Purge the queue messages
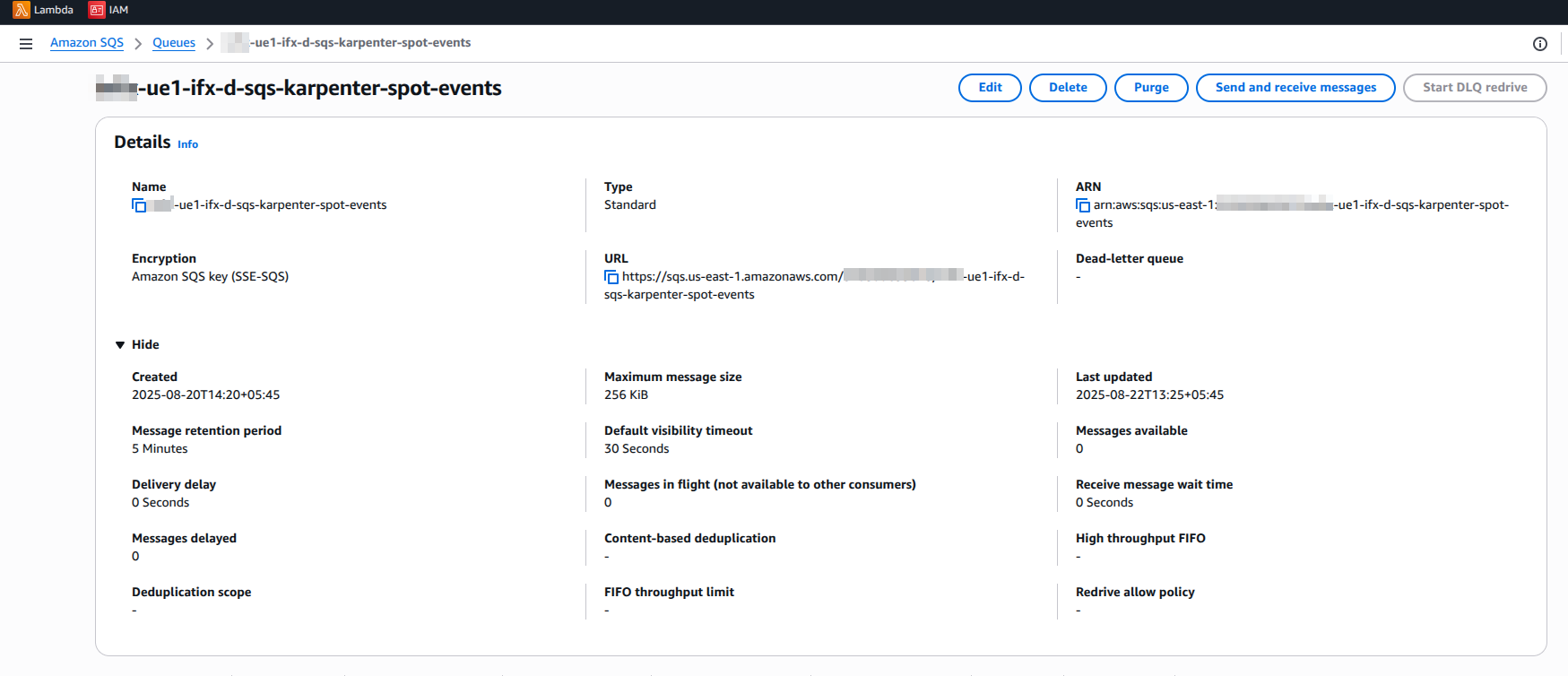Viewport: 1568px width, 676px height. [1151, 88]
